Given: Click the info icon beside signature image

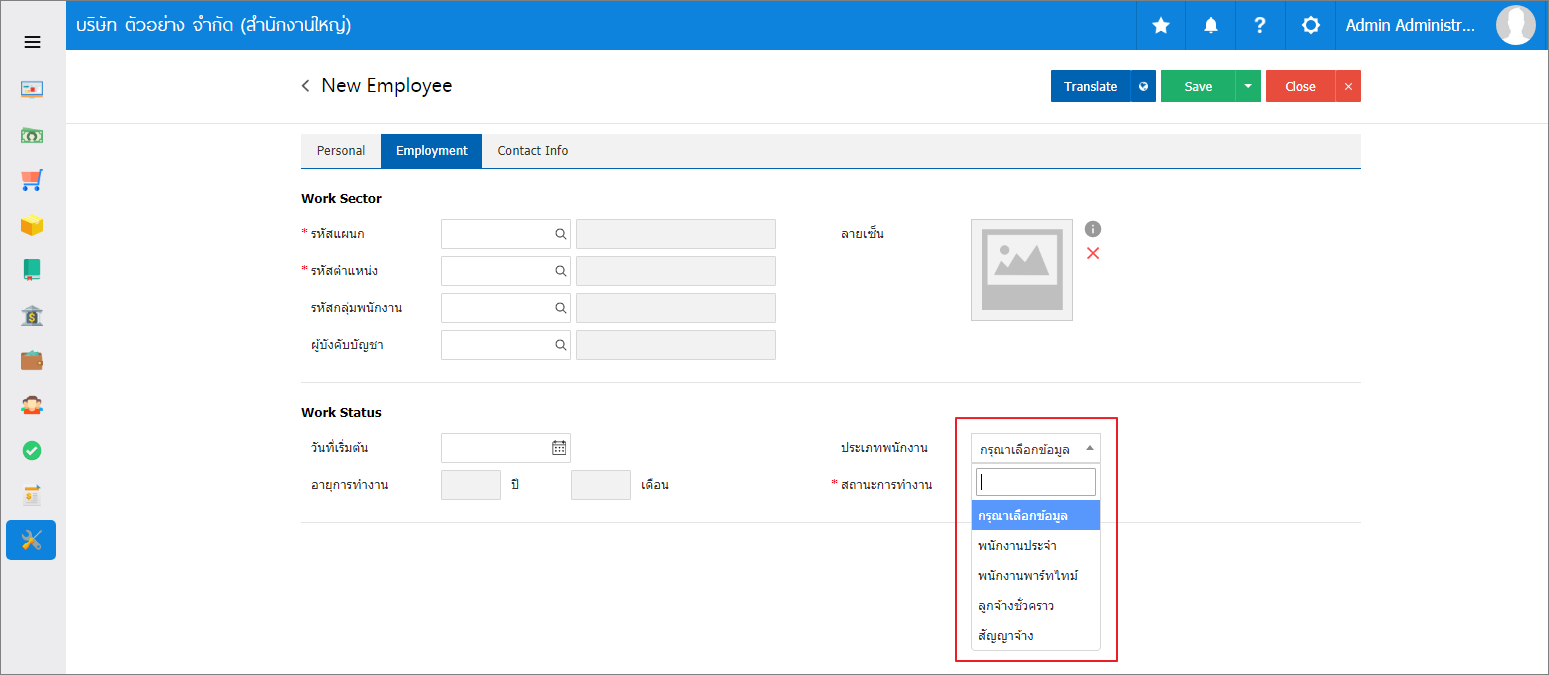Looking at the screenshot, I should pyautogui.click(x=1093, y=229).
